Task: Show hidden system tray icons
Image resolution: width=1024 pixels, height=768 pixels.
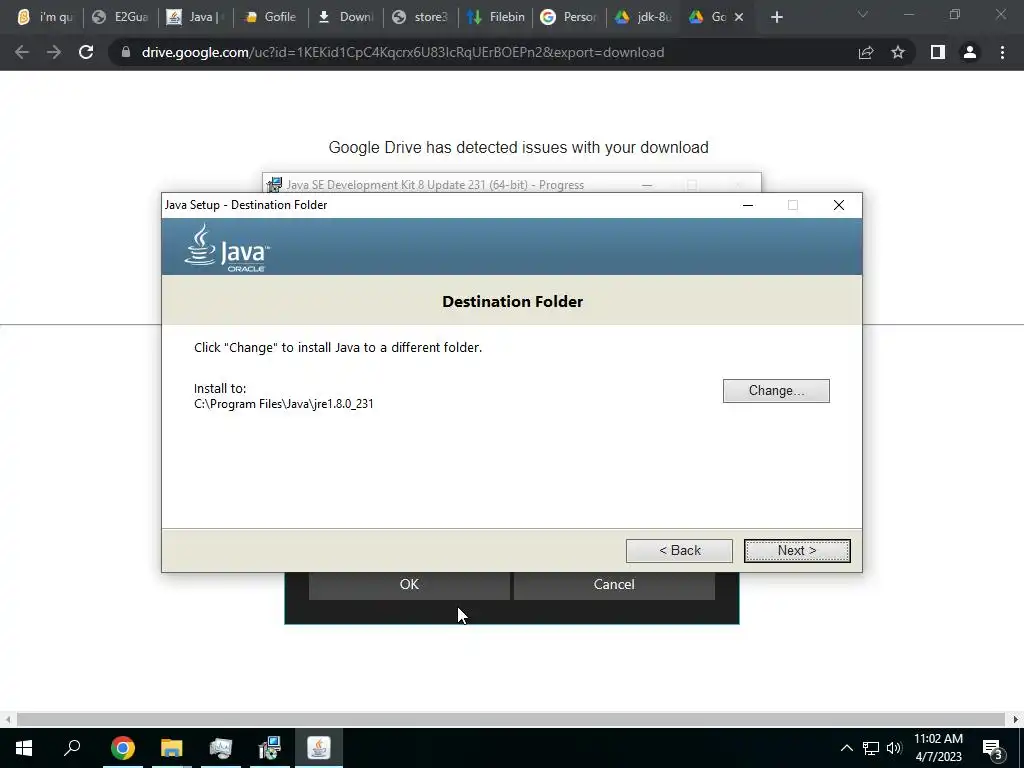Action: pos(846,748)
